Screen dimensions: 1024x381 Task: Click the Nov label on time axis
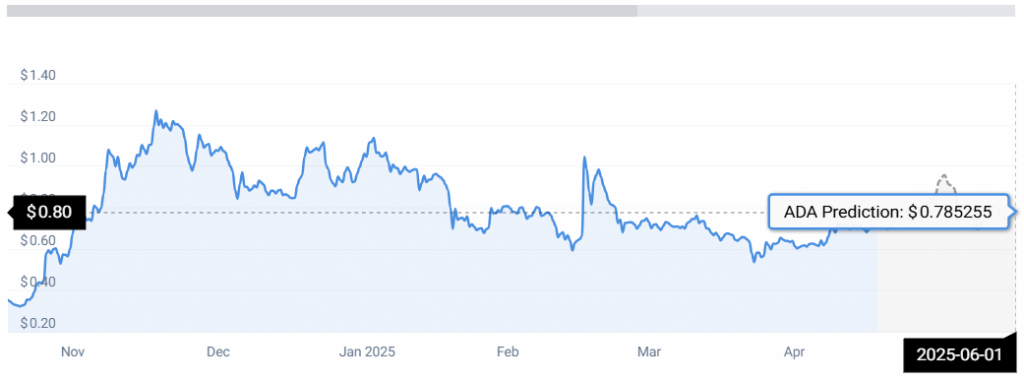tap(74, 352)
